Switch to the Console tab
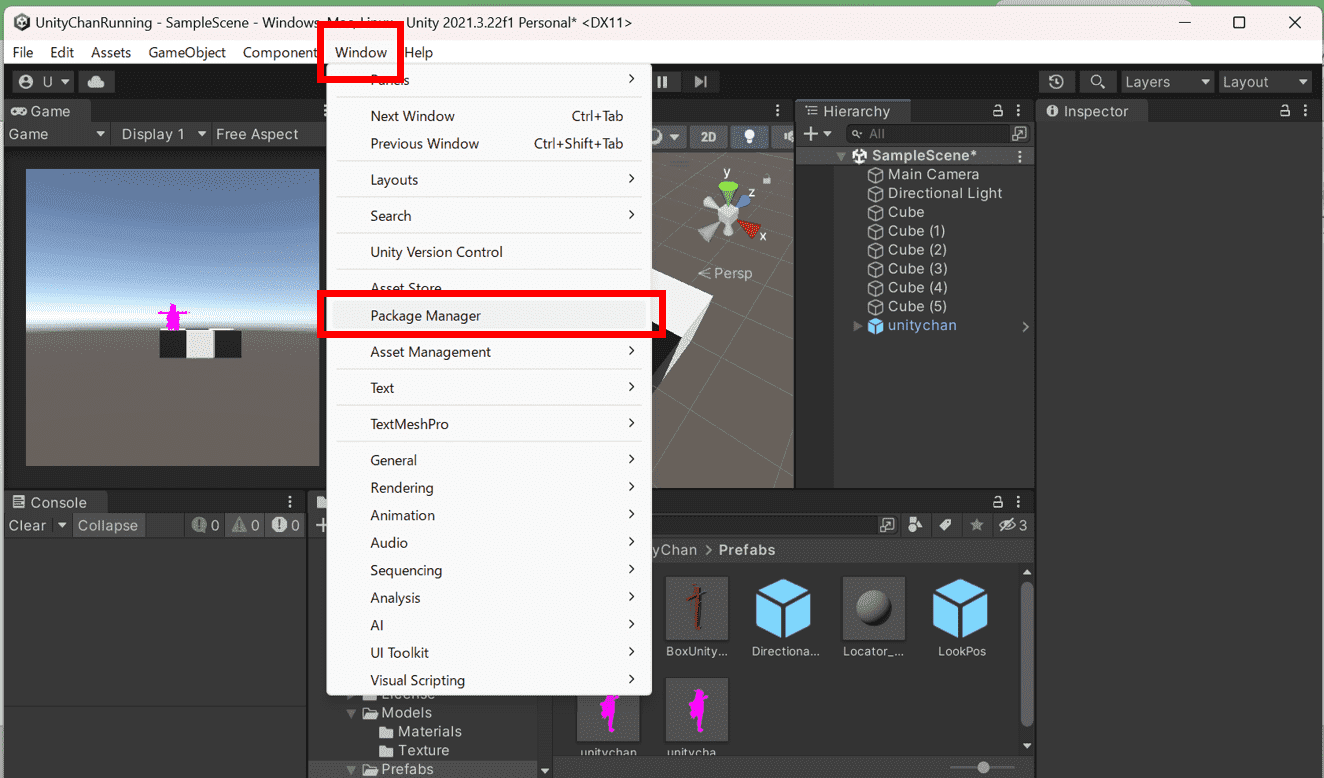Viewport: 1324px width, 778px height. [x=56, y=502]
